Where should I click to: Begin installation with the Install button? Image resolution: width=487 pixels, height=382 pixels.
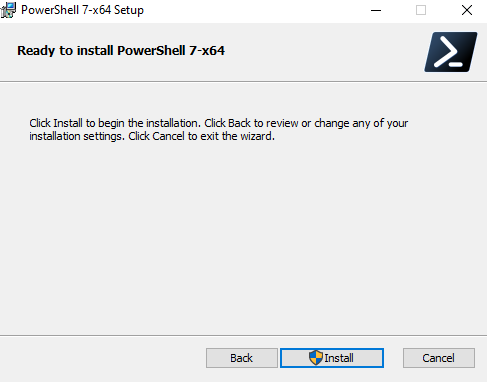click(x=332, y=358)
